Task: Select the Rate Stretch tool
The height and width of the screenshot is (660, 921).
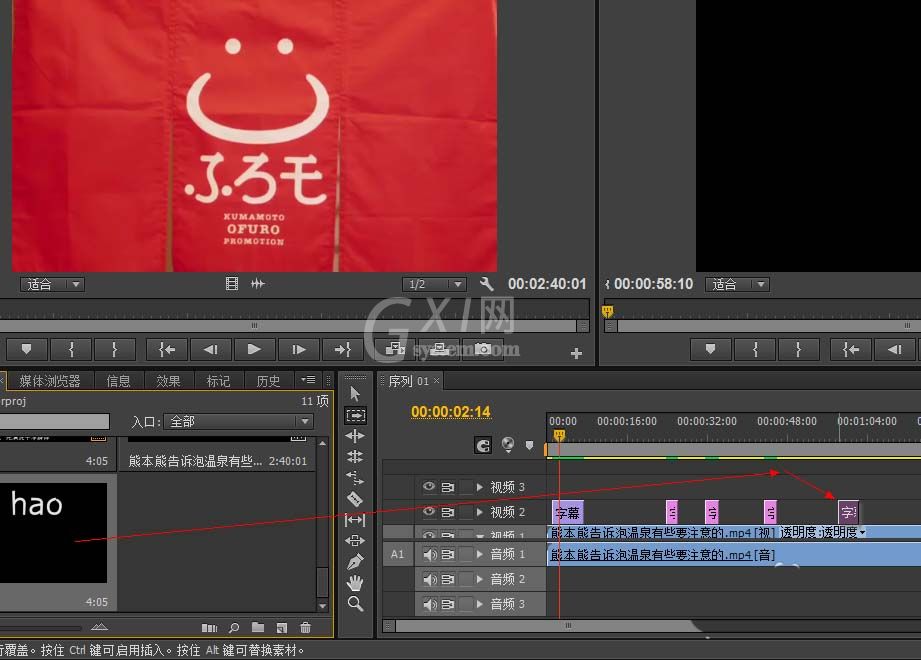Action: pos(355,477)
